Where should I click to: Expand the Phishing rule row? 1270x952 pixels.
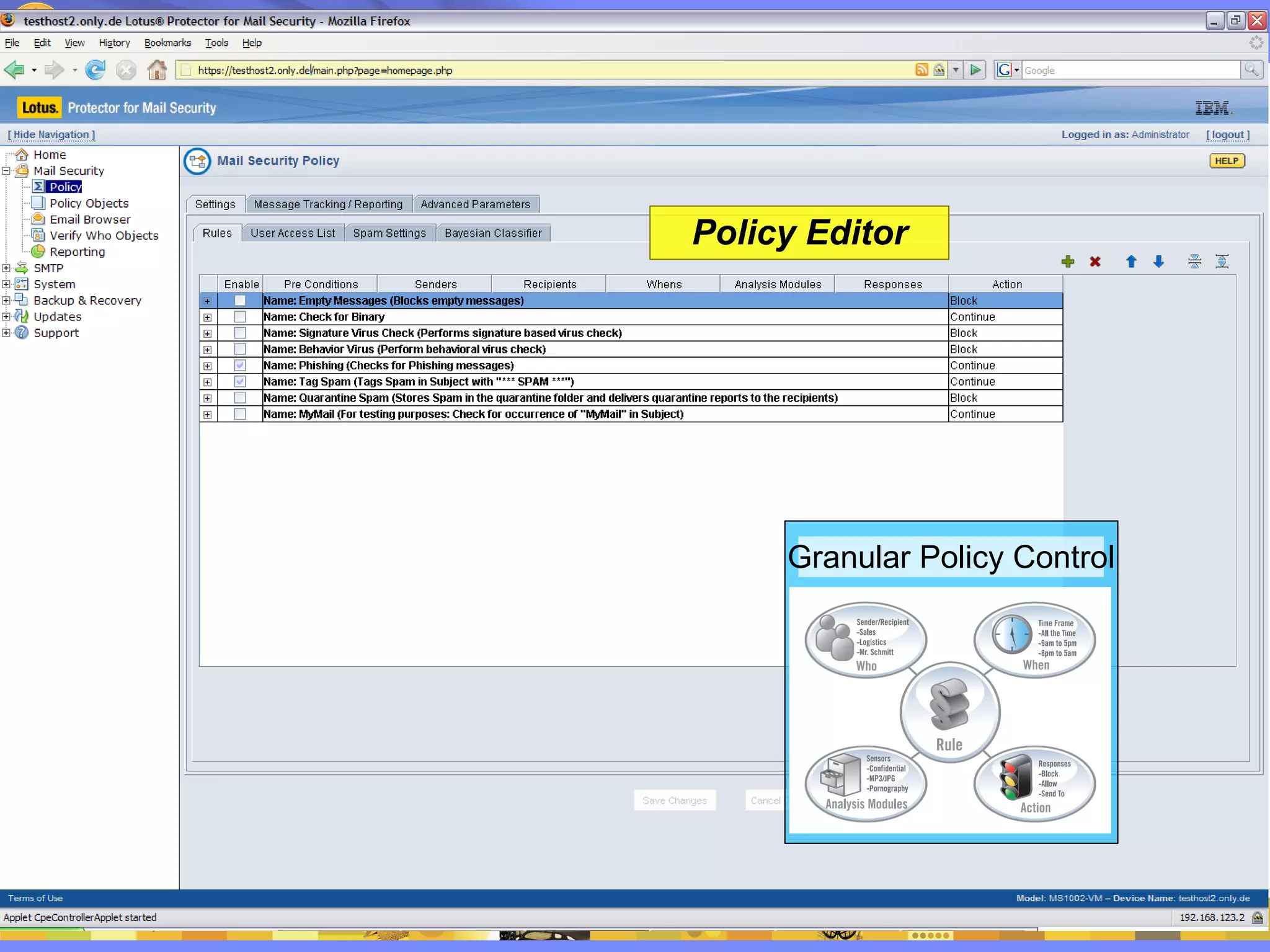[x=208, y=366]
